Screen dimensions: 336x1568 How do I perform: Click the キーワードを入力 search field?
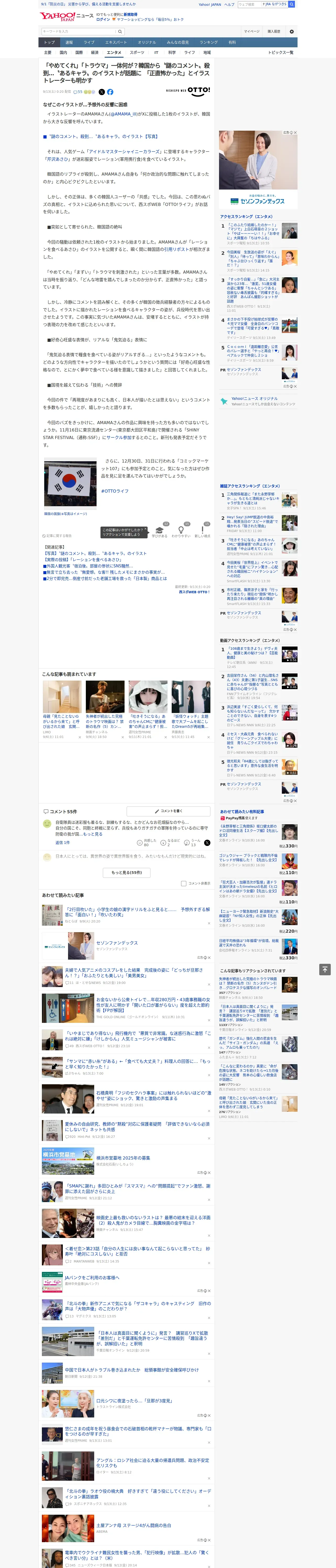tap(79, 32)
